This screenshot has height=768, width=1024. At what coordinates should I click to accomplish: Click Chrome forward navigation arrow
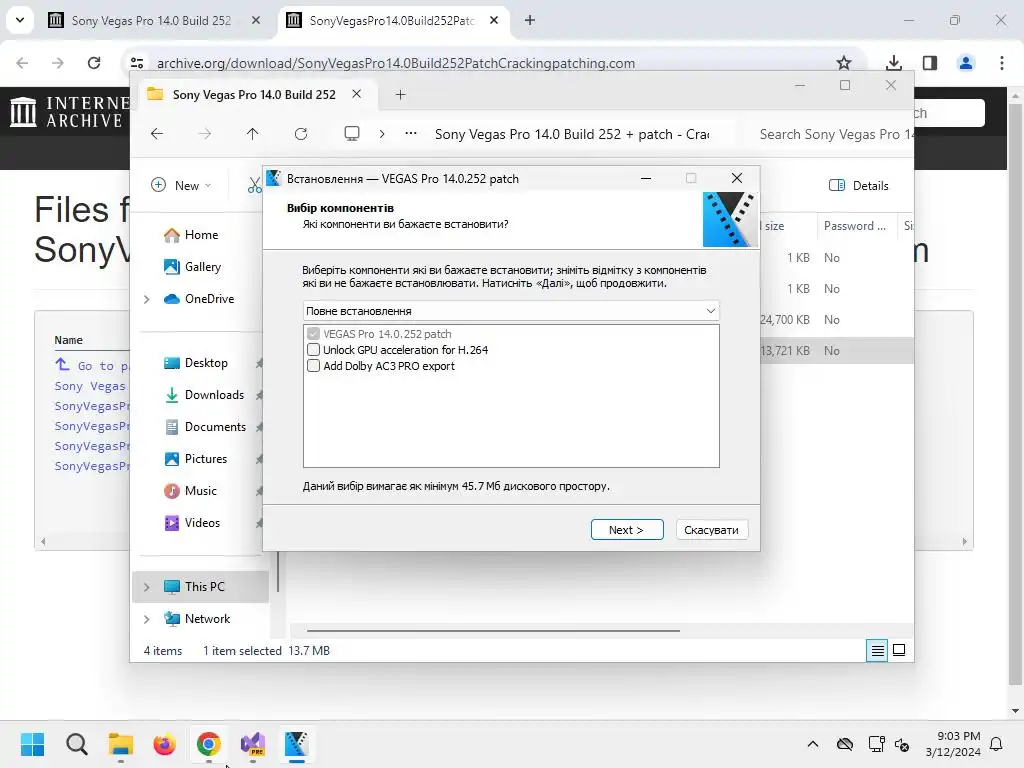coord(57,63)
